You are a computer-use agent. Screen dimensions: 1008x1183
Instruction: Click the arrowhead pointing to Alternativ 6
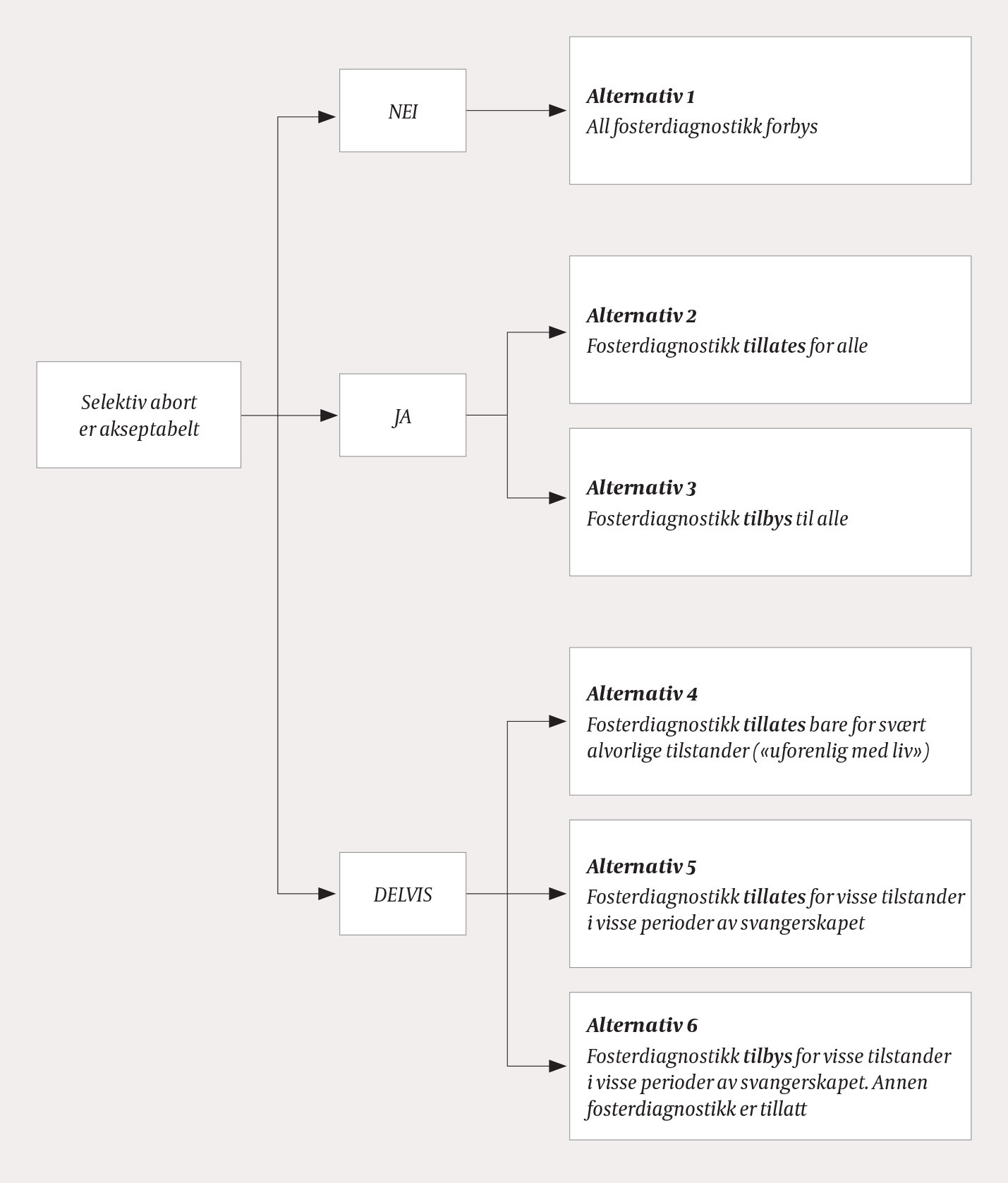tap(558, 1066)
